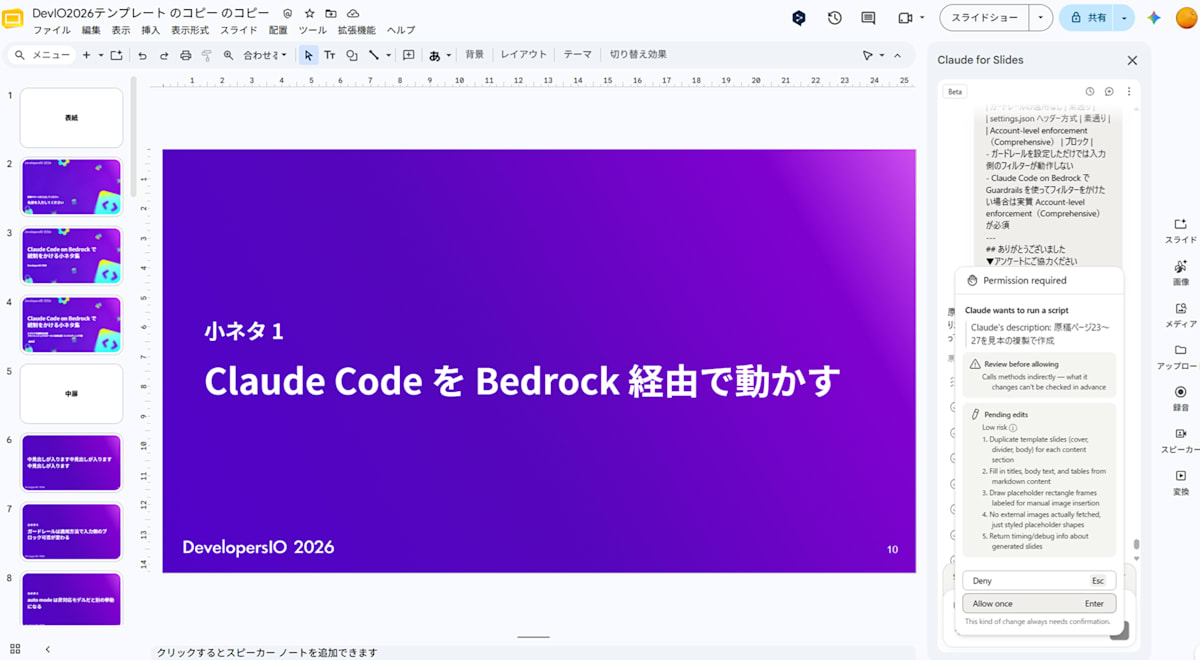The width and height of the screenshot is (1200, 660).
Task: Click the 共有 share button
Action: (1087, 18)
